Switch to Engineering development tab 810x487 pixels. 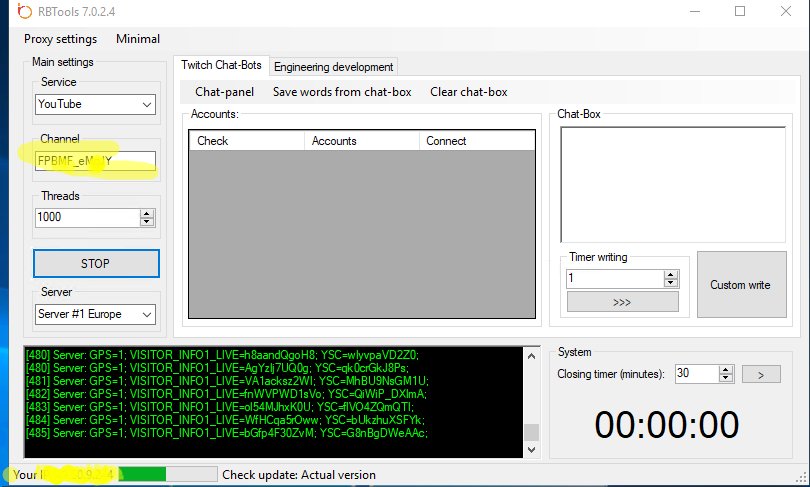(333, 67)
